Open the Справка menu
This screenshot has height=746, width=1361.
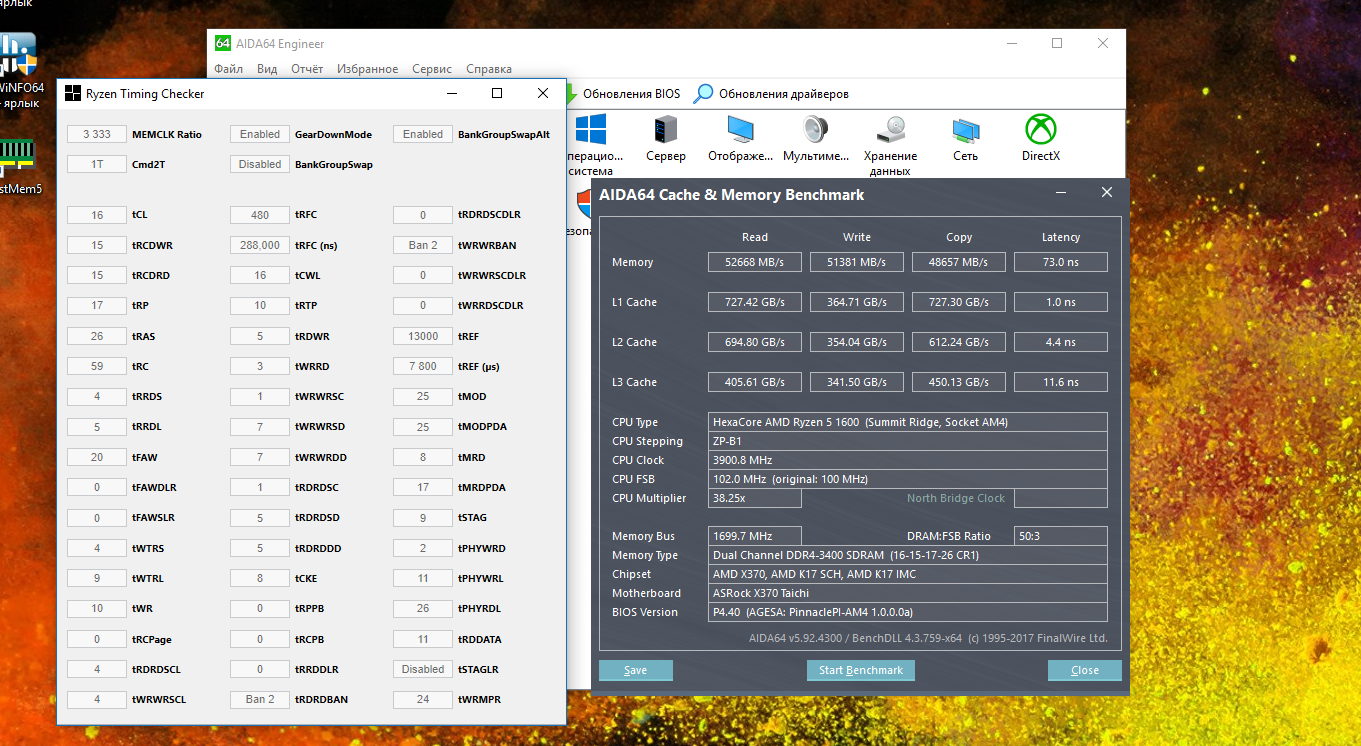click(489, 69)
